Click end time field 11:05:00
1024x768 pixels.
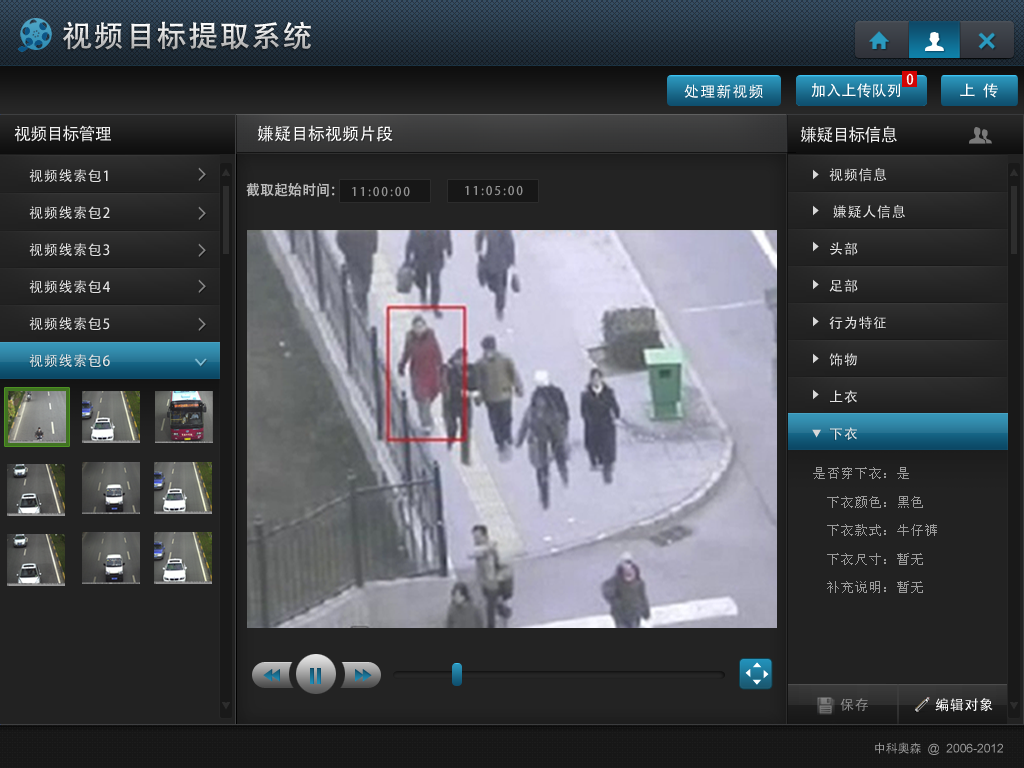[493, 191]
